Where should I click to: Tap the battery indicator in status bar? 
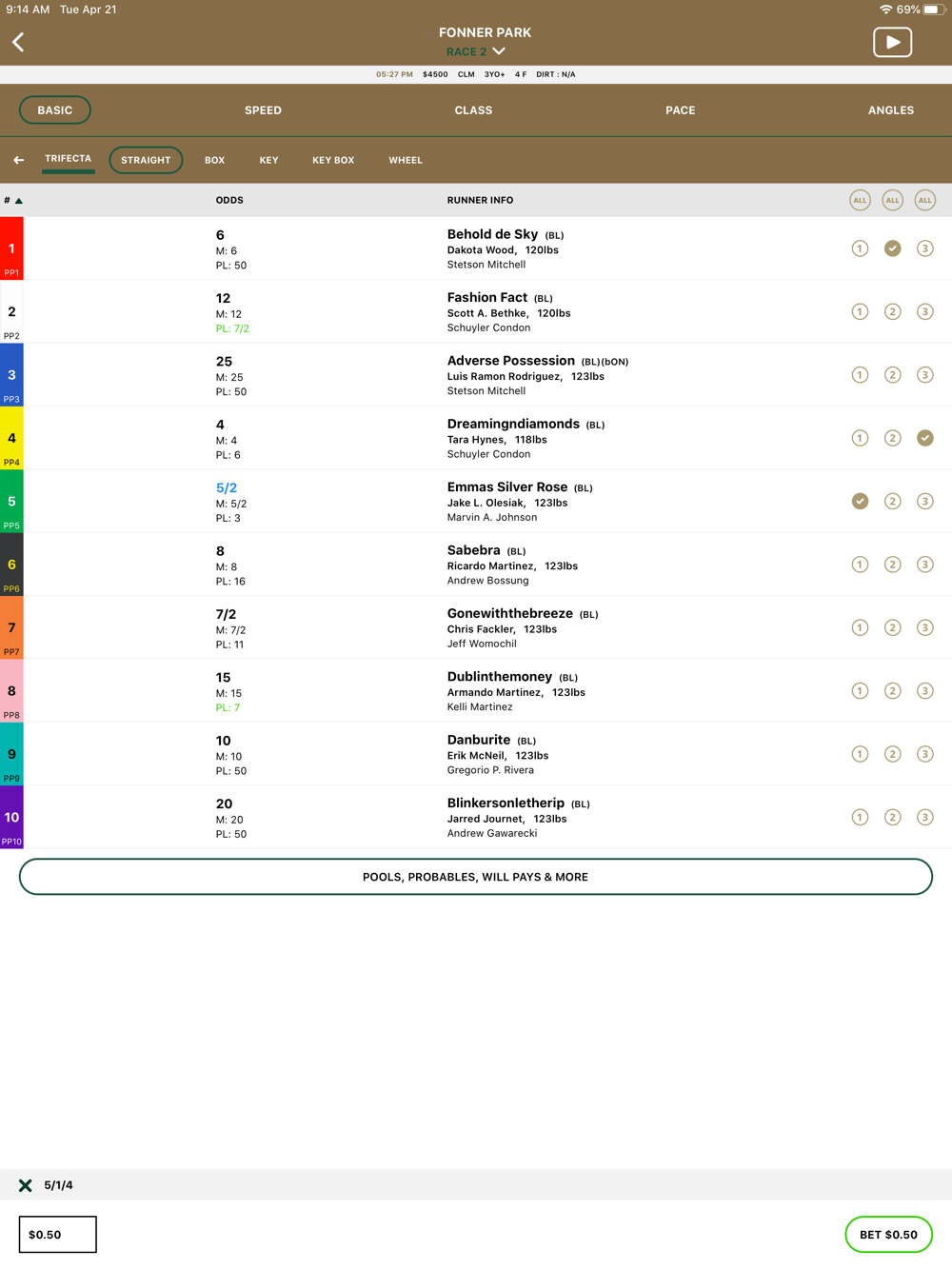932,10
